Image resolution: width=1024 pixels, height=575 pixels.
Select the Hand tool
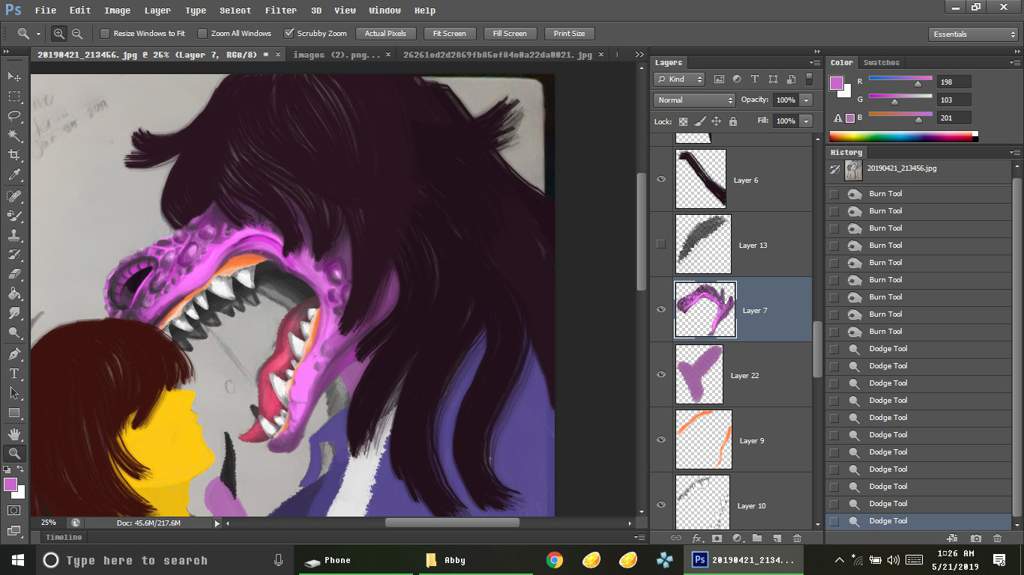[14, 434]
